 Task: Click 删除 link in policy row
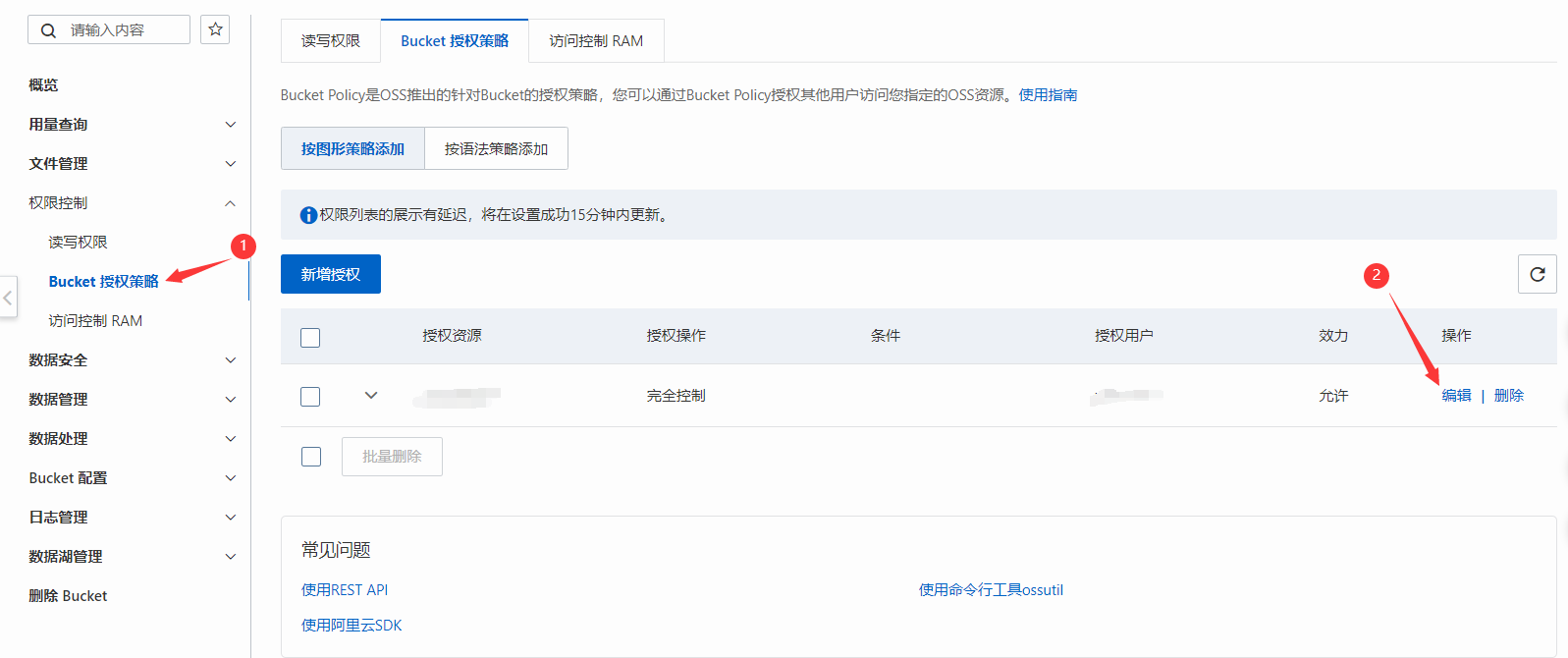point(1508,396)
